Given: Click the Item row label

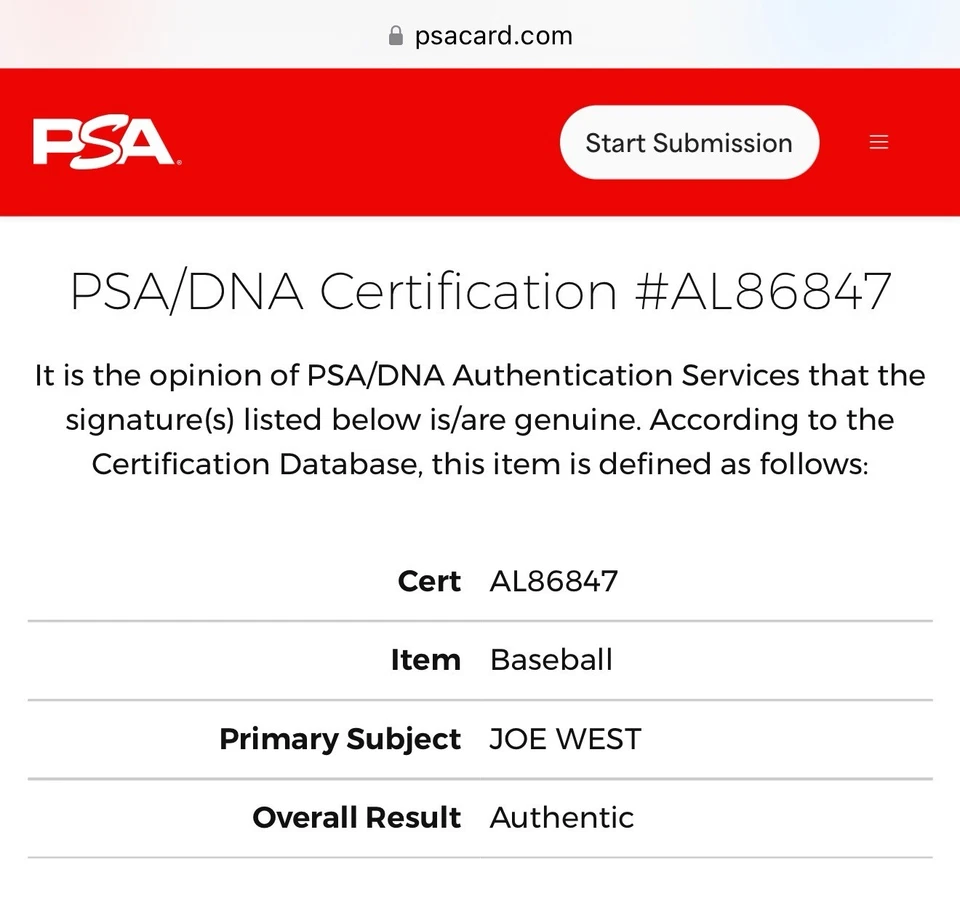Looking at the screenshot, I should click(425, 660).
